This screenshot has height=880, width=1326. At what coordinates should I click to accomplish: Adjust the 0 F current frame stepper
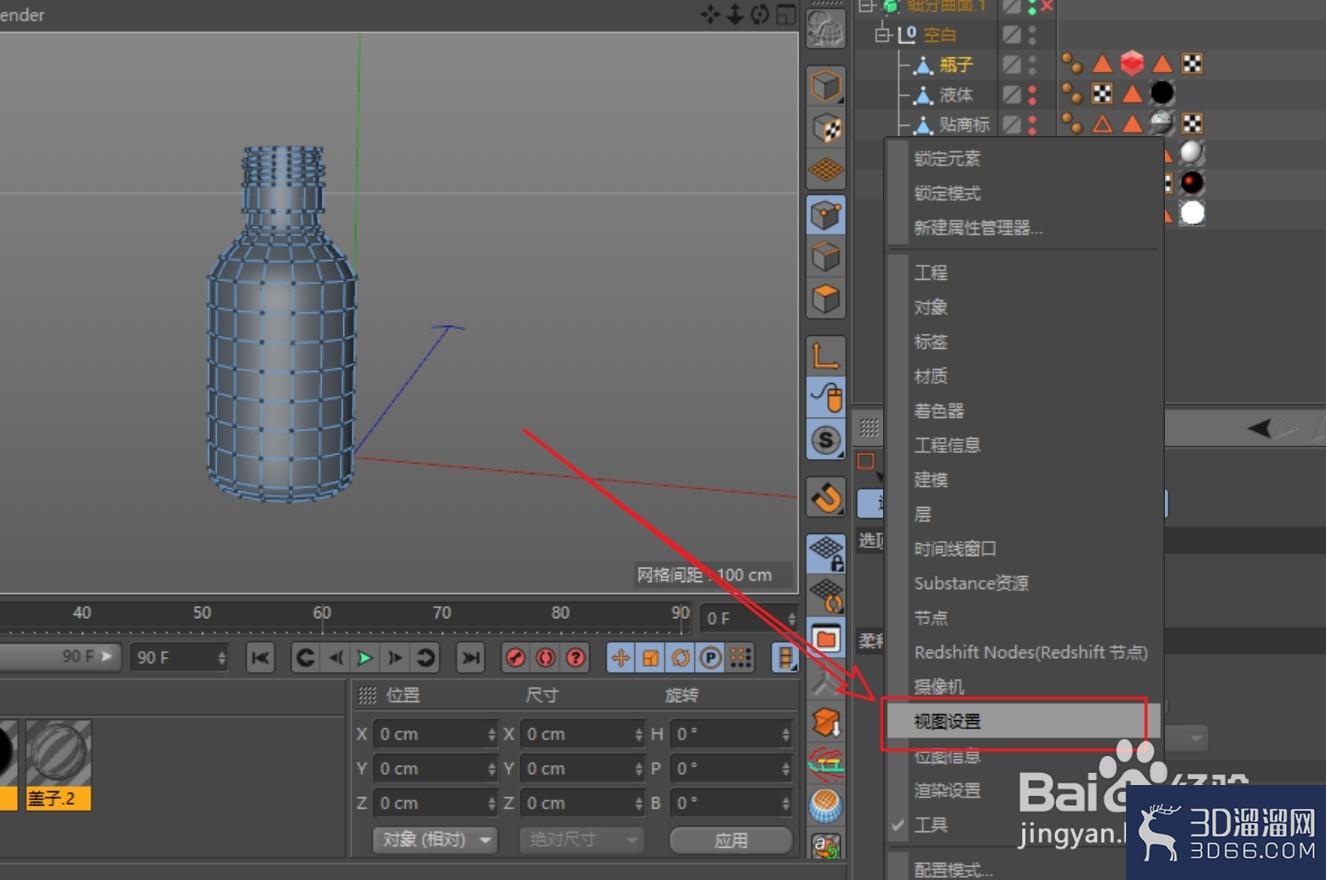click(791, 618)
